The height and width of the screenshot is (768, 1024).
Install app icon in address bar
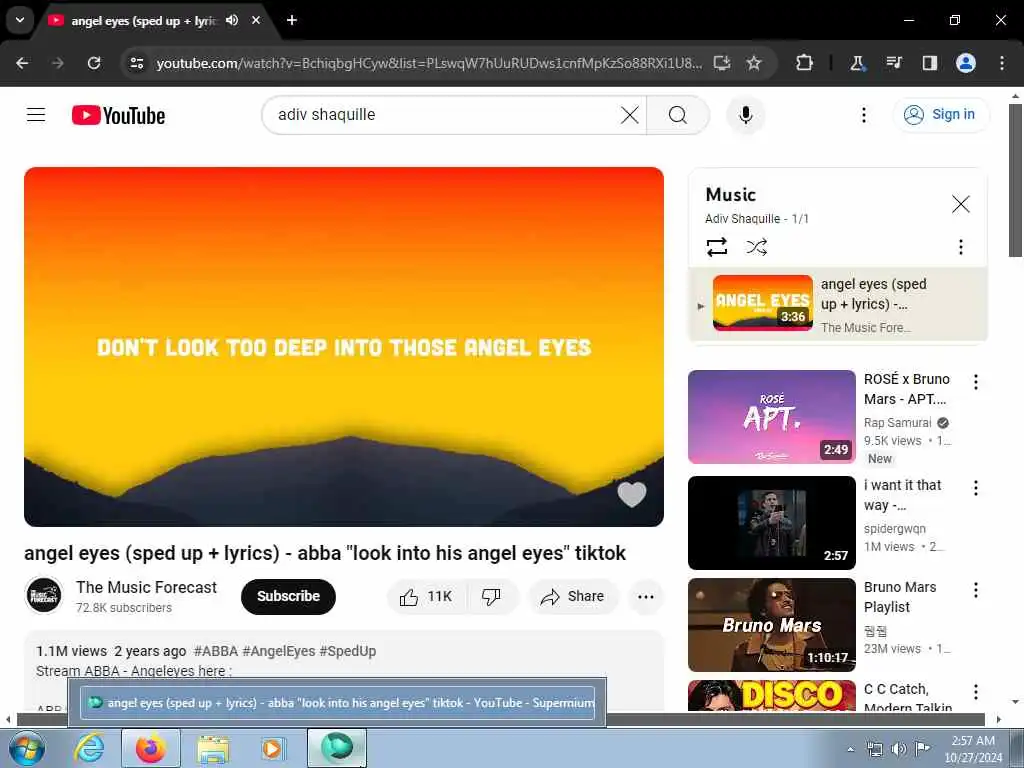click(722, 63)
